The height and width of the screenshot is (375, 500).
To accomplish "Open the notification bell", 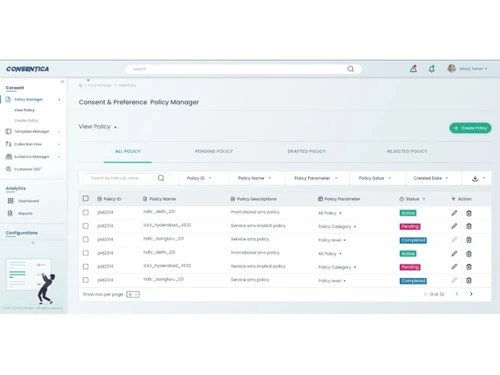I will point(432,69).
